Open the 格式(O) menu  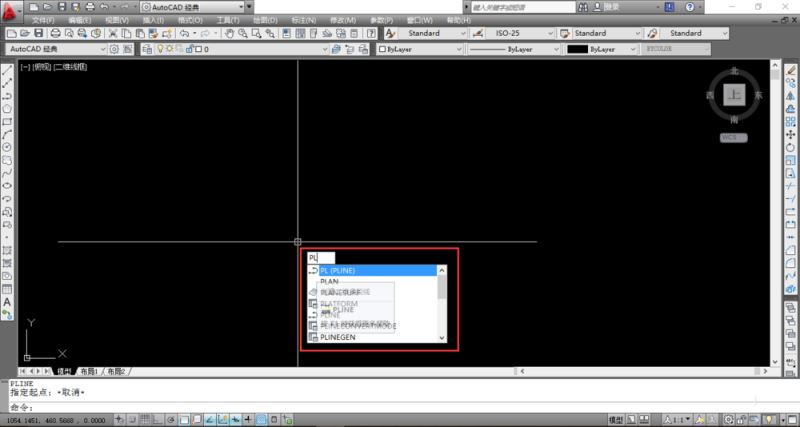click(x=190, y=20)
